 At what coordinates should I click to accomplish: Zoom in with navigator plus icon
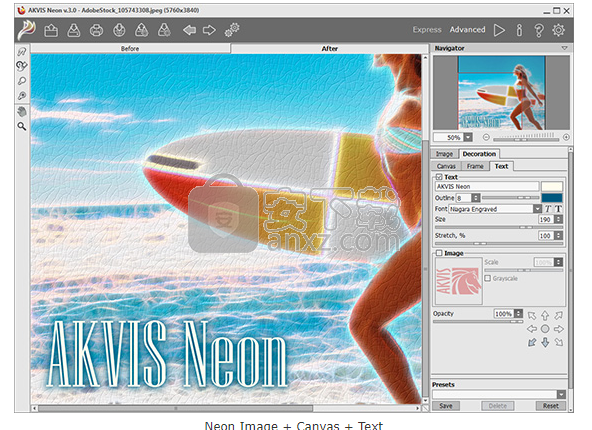[566, 137]
